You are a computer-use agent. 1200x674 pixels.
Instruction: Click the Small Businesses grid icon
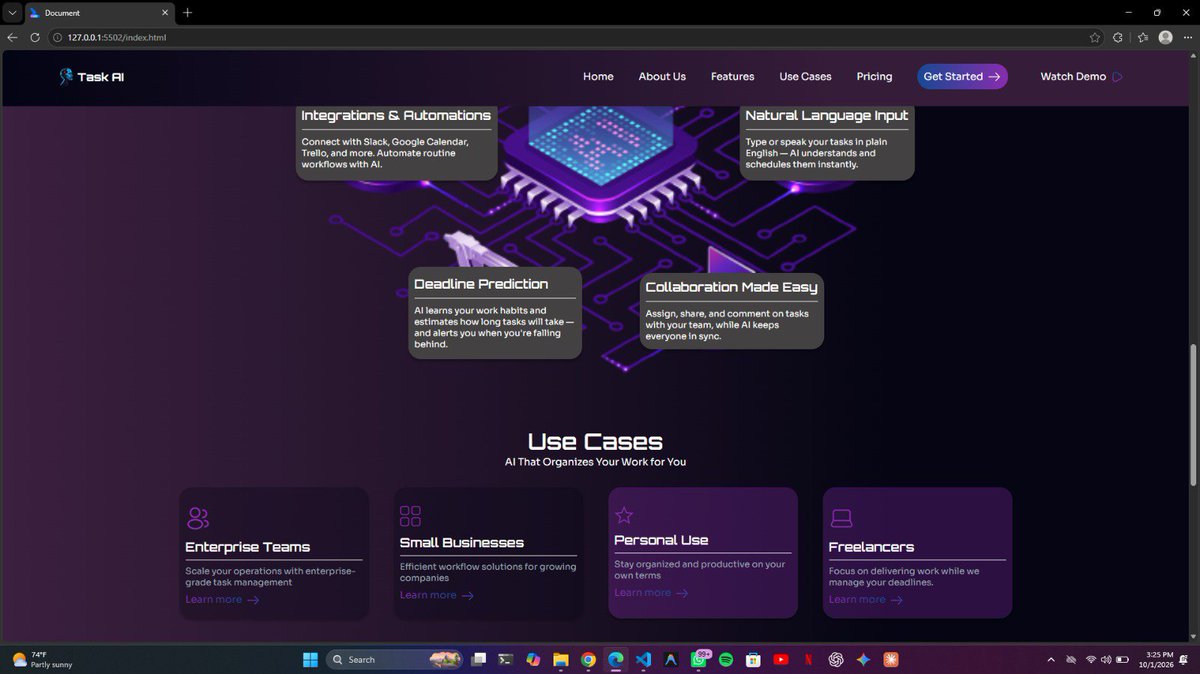pos(410,516)
